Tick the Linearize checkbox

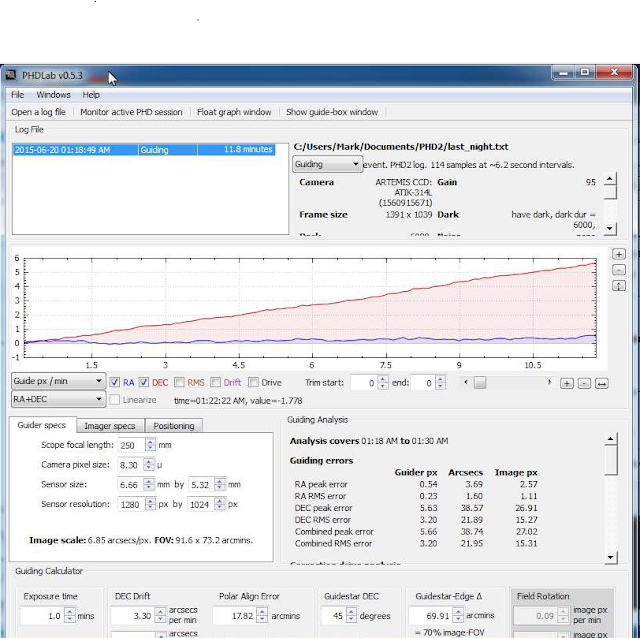(115, 400)
